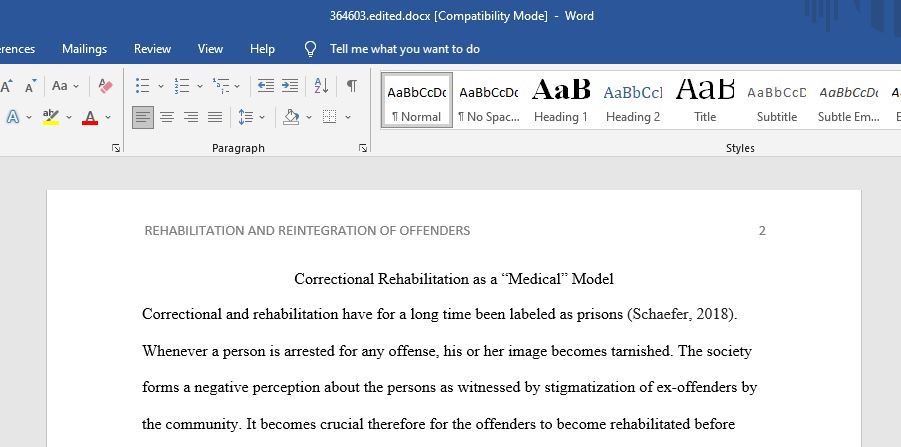Apply red font color
Image resolution: width=901 pixels, height=447 pixels.
[90, 117]
